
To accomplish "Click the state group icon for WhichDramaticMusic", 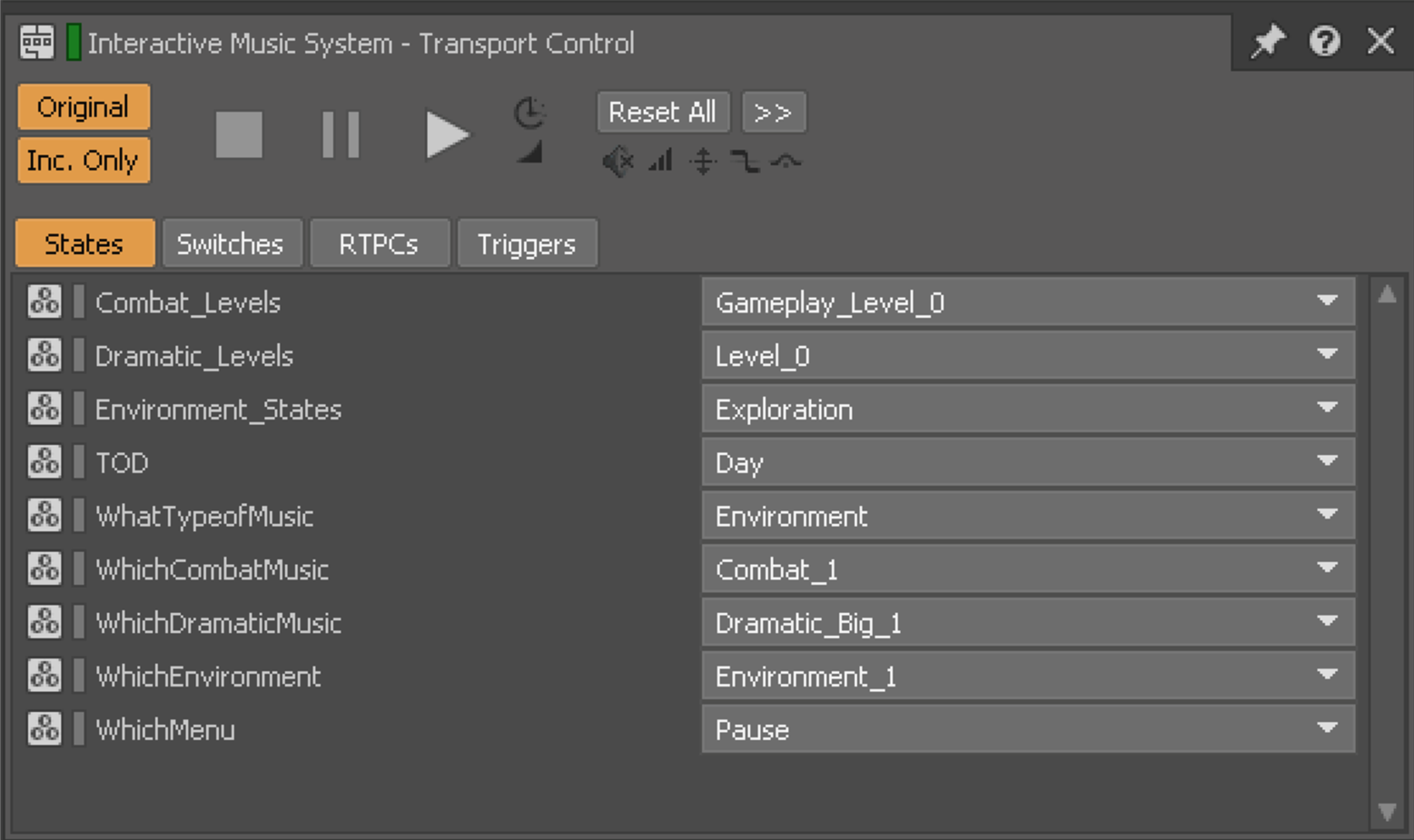I will point(44,622).
